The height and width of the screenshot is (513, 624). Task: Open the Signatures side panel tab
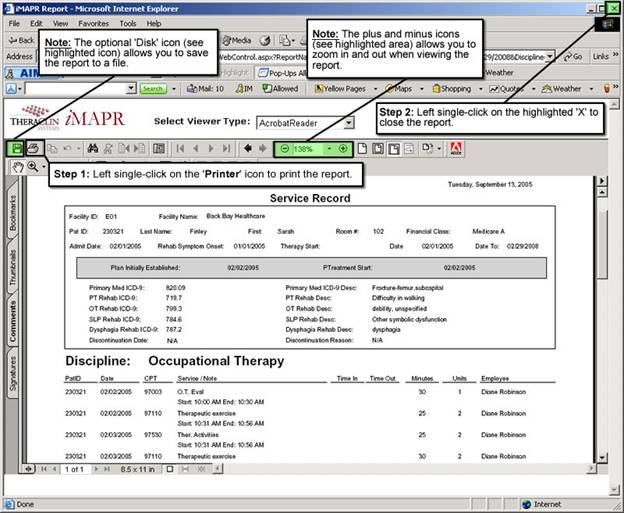tap(14, 372)
